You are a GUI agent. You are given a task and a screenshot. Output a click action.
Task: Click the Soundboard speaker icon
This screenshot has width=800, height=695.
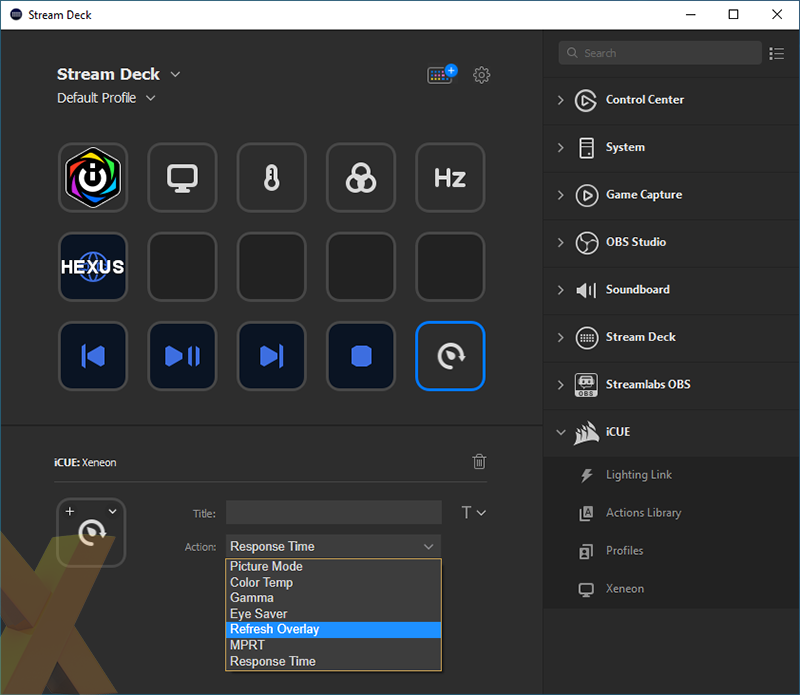coord(586,290)
